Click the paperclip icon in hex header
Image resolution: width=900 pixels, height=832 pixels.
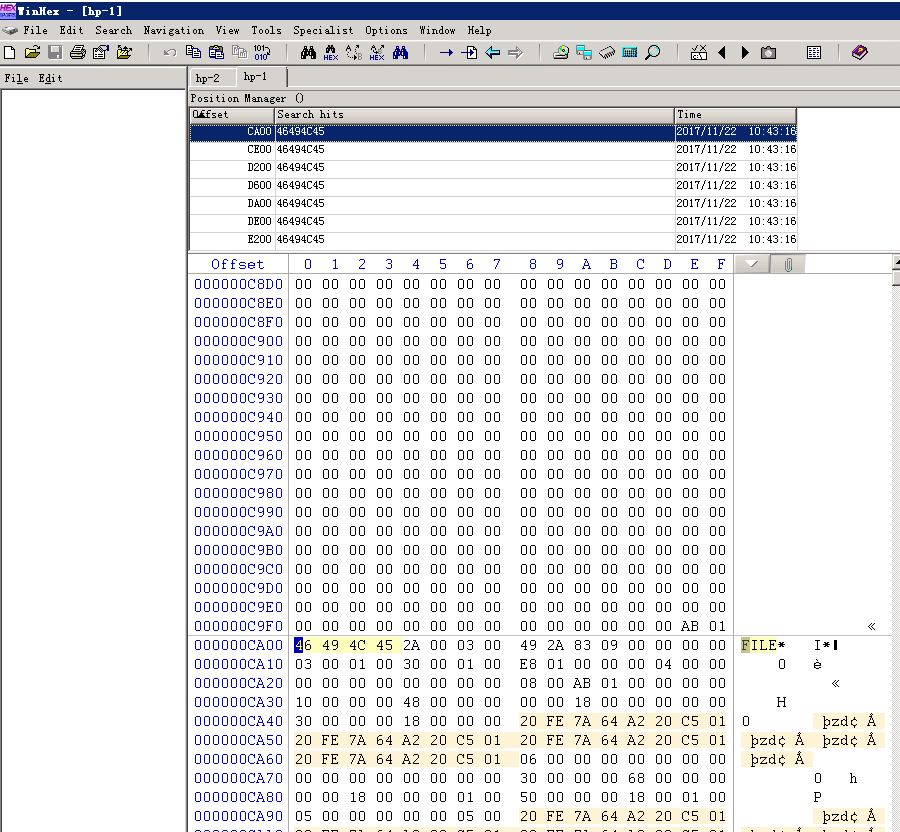[x=788, y=265]
